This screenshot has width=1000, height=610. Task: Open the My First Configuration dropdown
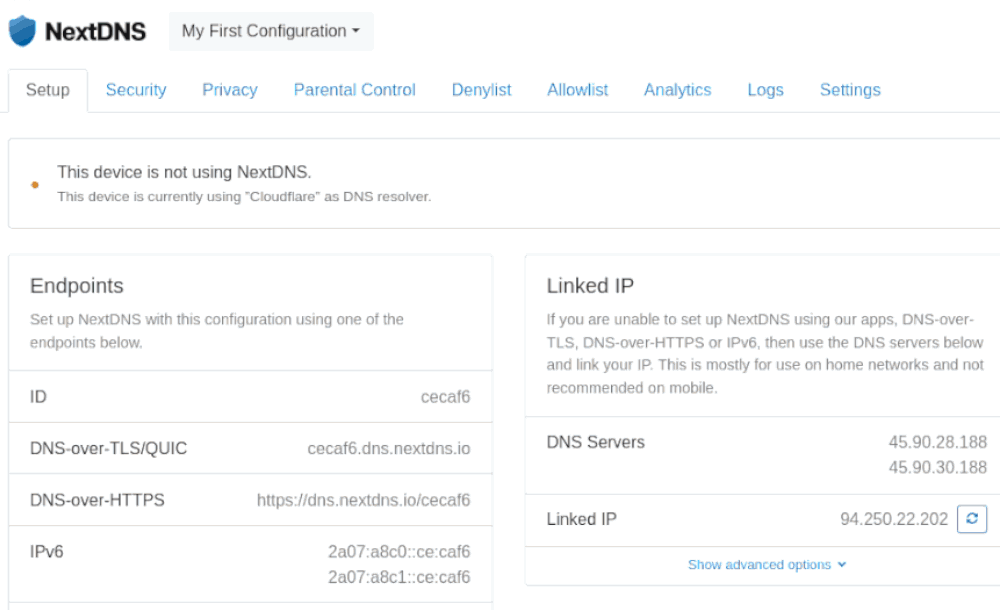point(271,31)
